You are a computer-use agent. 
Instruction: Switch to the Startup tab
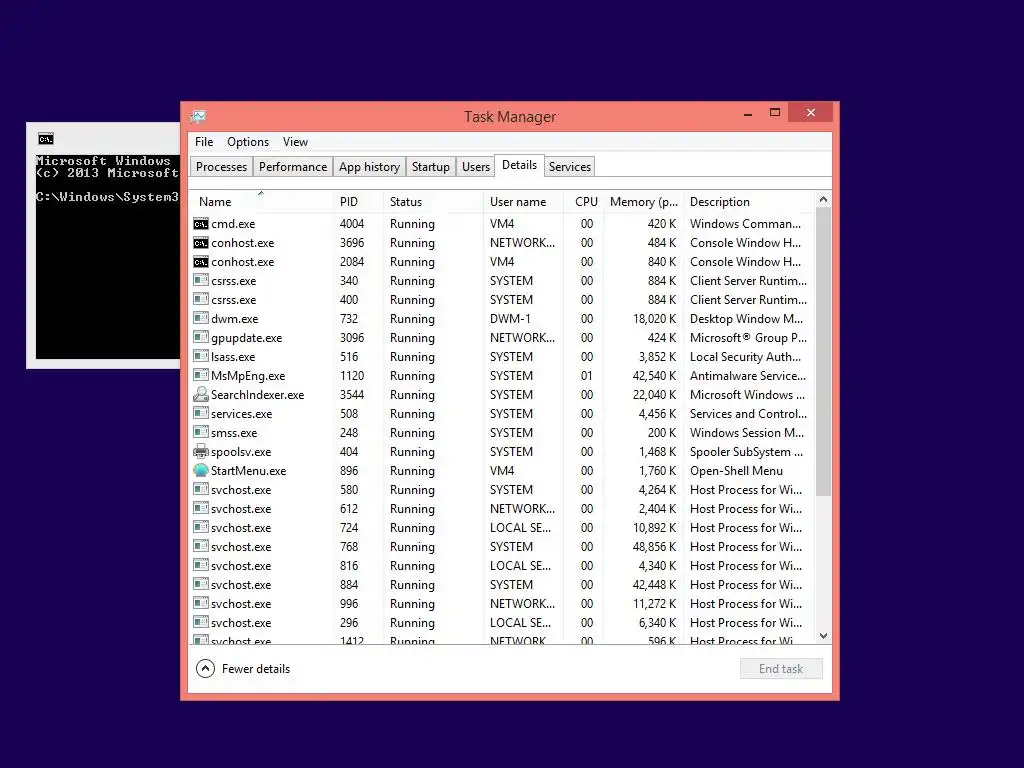[430, 167]
